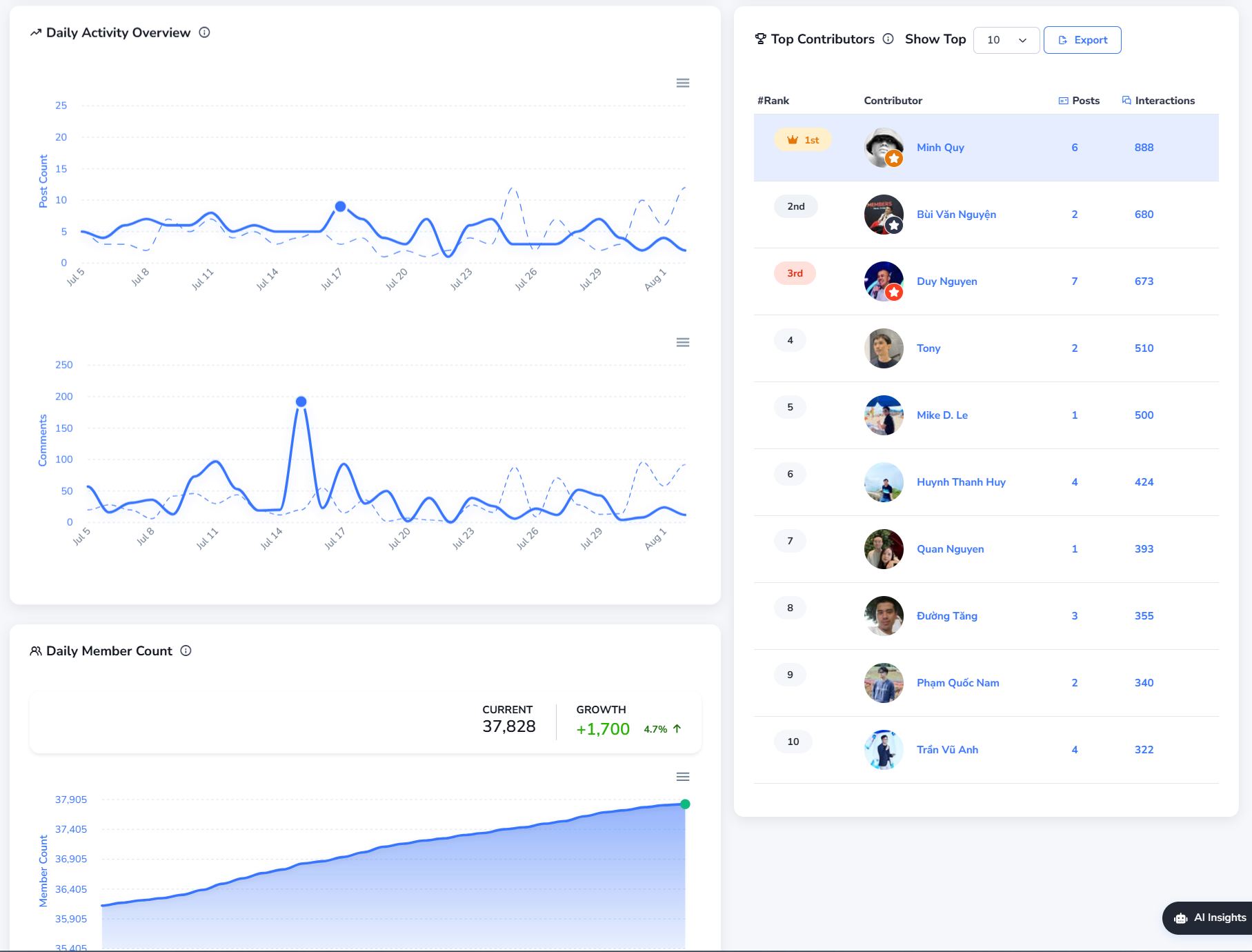The width and height of the screenshot is (1252, 952).
Task: Click the 2nd rank badge
Action: pos(796,206)
